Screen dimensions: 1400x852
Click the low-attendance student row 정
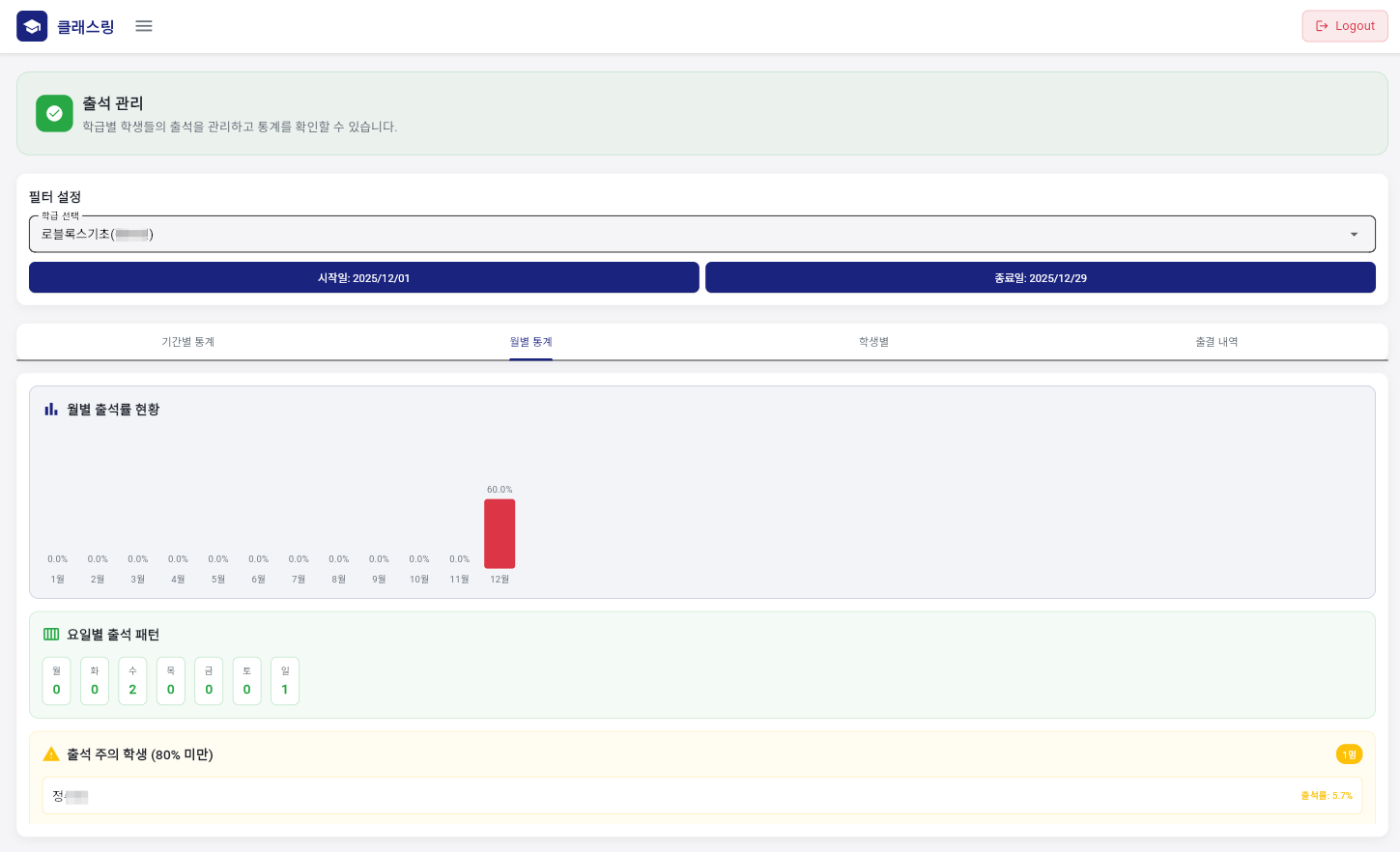click(x=701, y=796)
